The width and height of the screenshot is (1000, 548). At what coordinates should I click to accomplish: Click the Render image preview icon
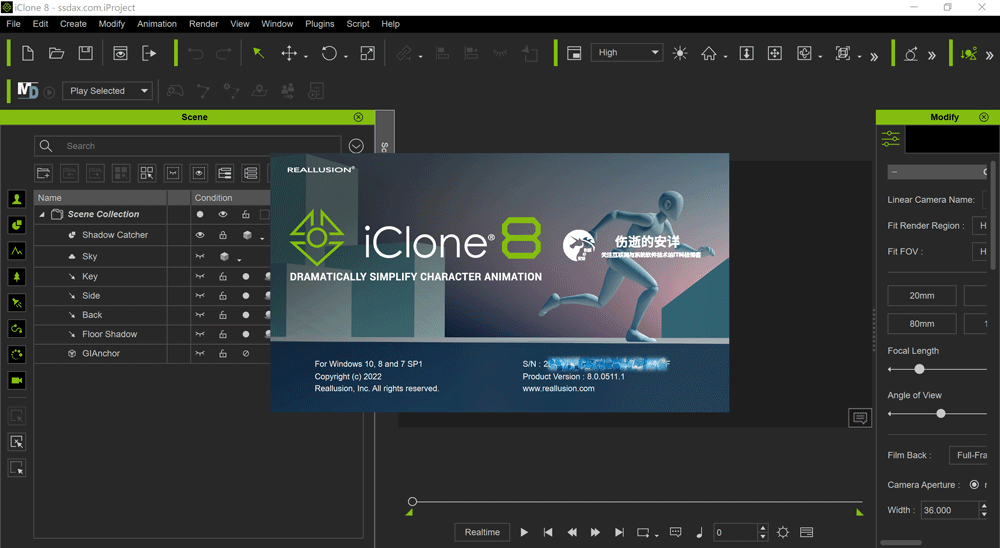pyautogui.click(x=120, y=53)
